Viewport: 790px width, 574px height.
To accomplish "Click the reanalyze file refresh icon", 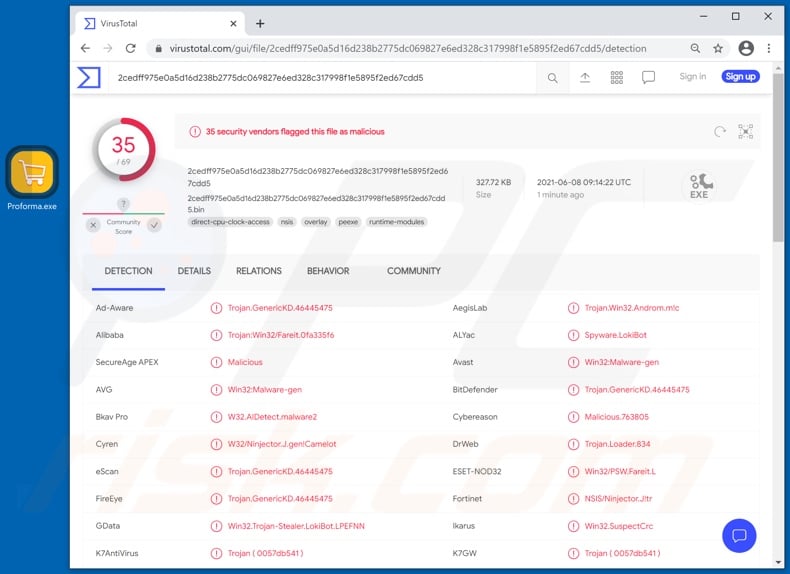I will [x=720, y=132].
